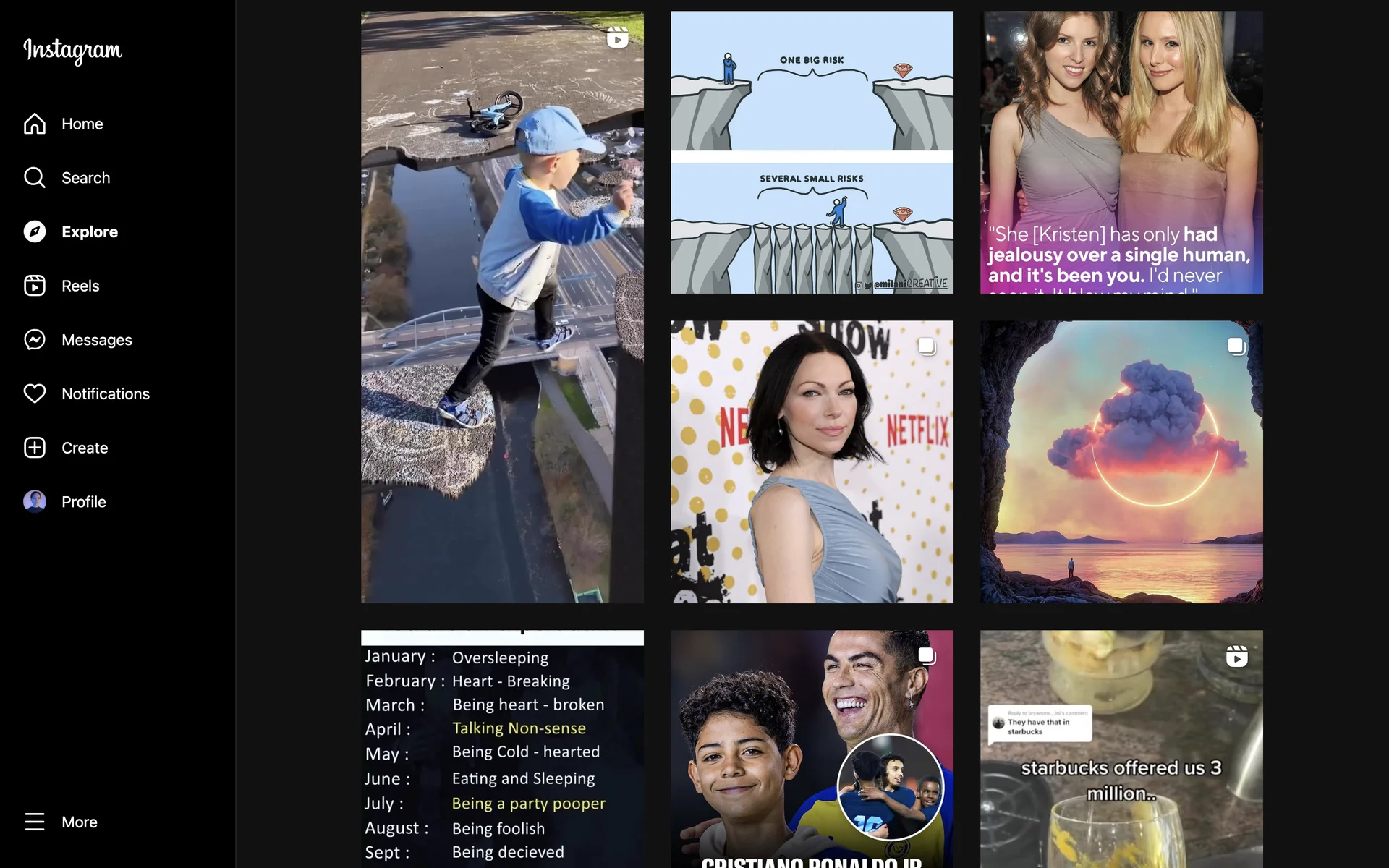The width and height of the screenshot is (1389, 868).
Task: Expand the More hamburger menu
Action: coord(34,822)
